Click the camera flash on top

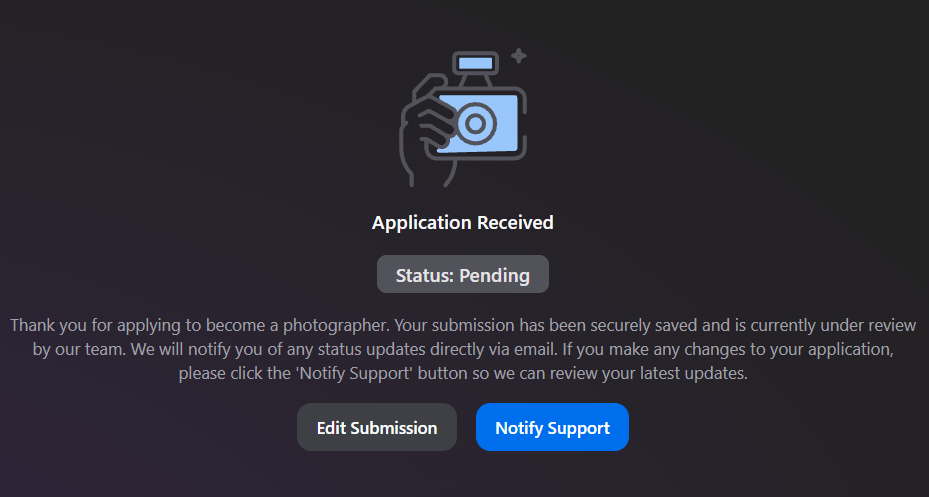(475, 63)
